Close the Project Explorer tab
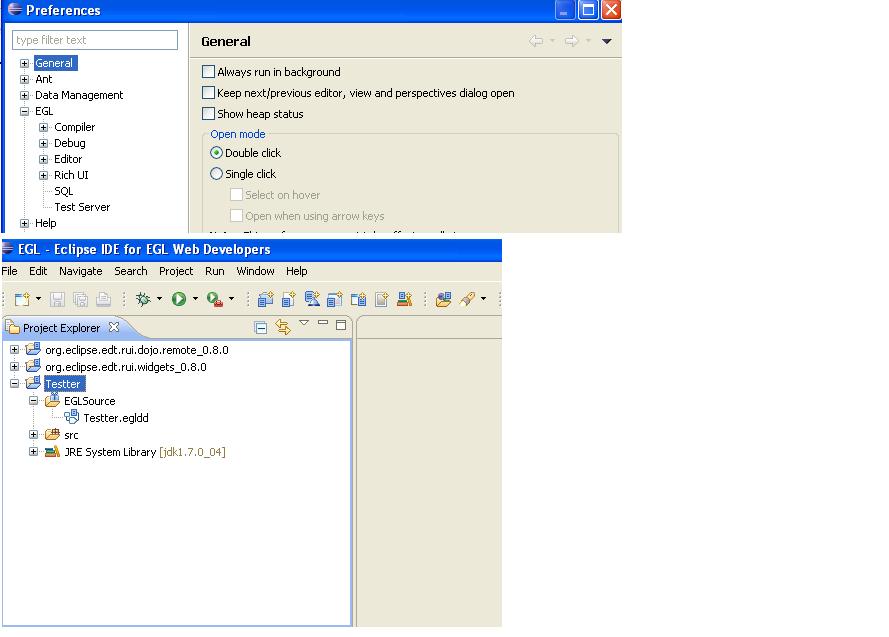Screen dimensions: 889x637 (114, 327)
